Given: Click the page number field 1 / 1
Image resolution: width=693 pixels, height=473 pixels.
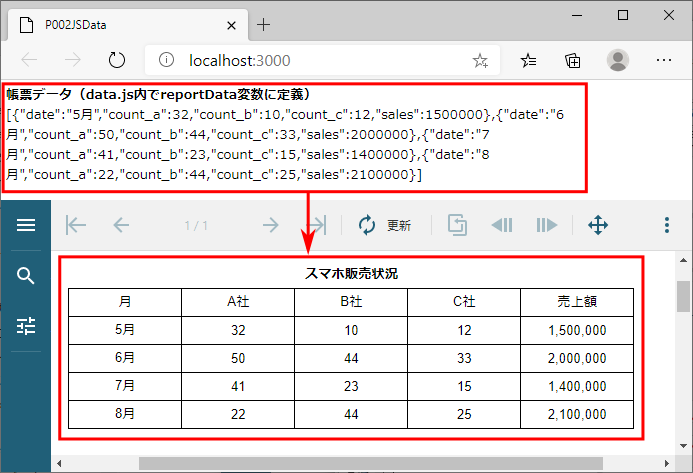Looking at the screenshot, I should [196, 226].
